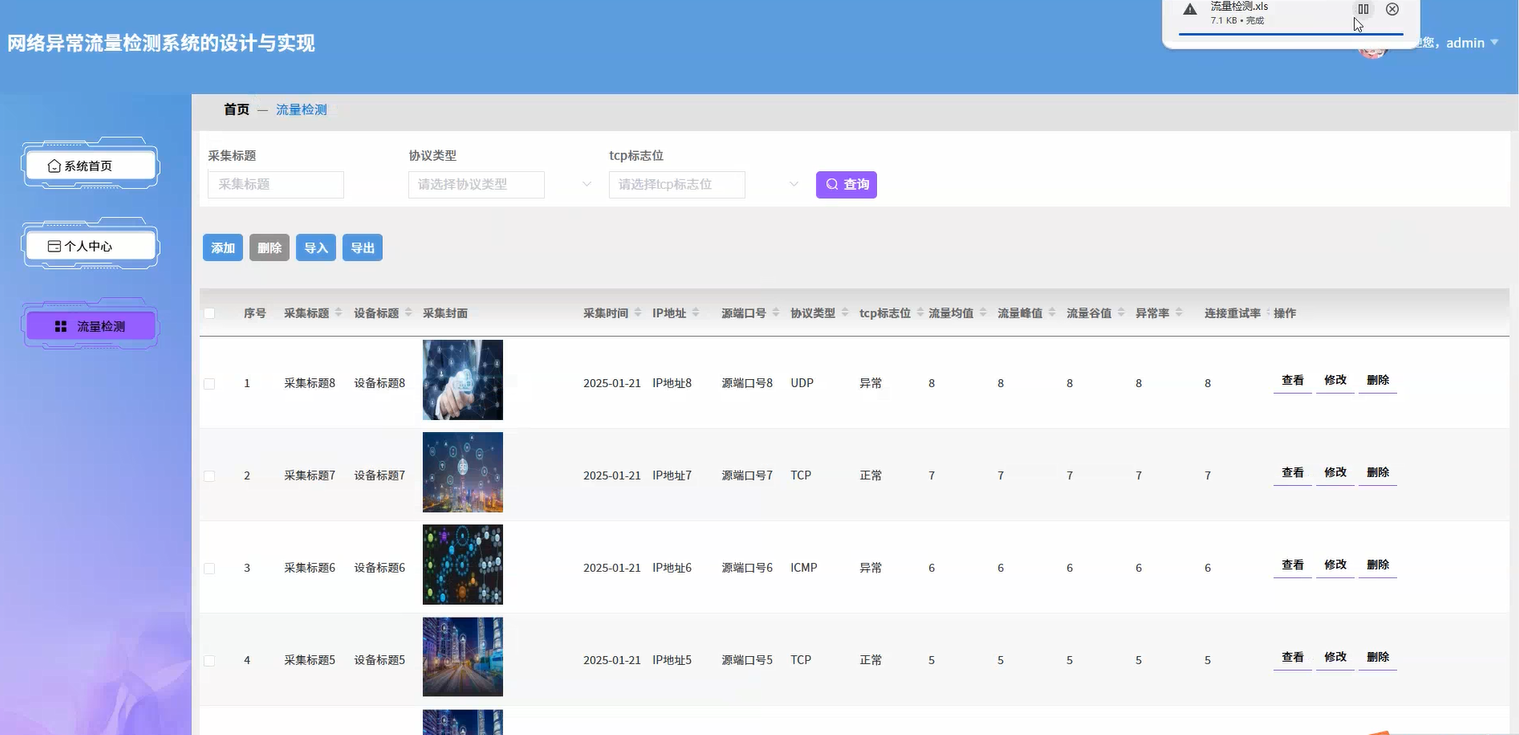Check the checkbox for row 采集标题6
The image size is (1519, 735).
point(209,568)
